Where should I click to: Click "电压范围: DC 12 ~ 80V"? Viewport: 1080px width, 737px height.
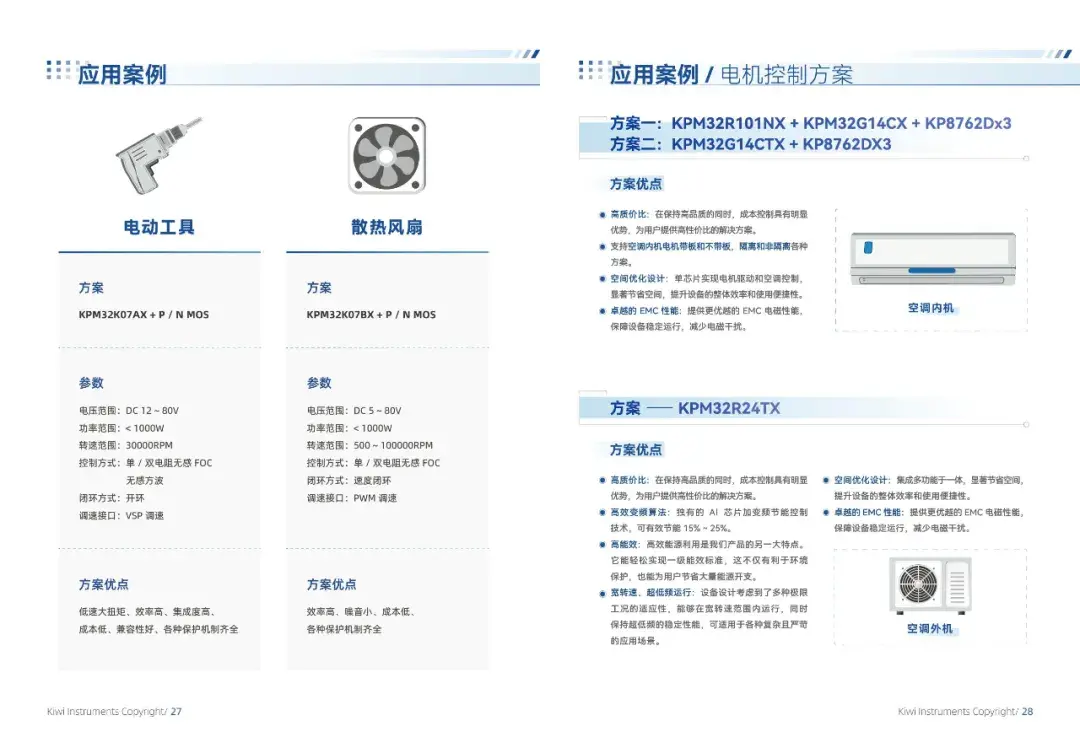coord(129,411)
